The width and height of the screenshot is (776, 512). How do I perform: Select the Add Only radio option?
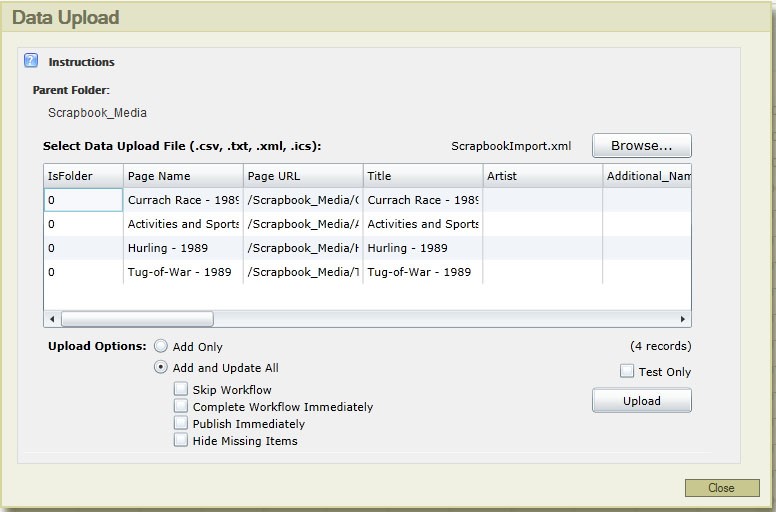[x=160, y=346]
